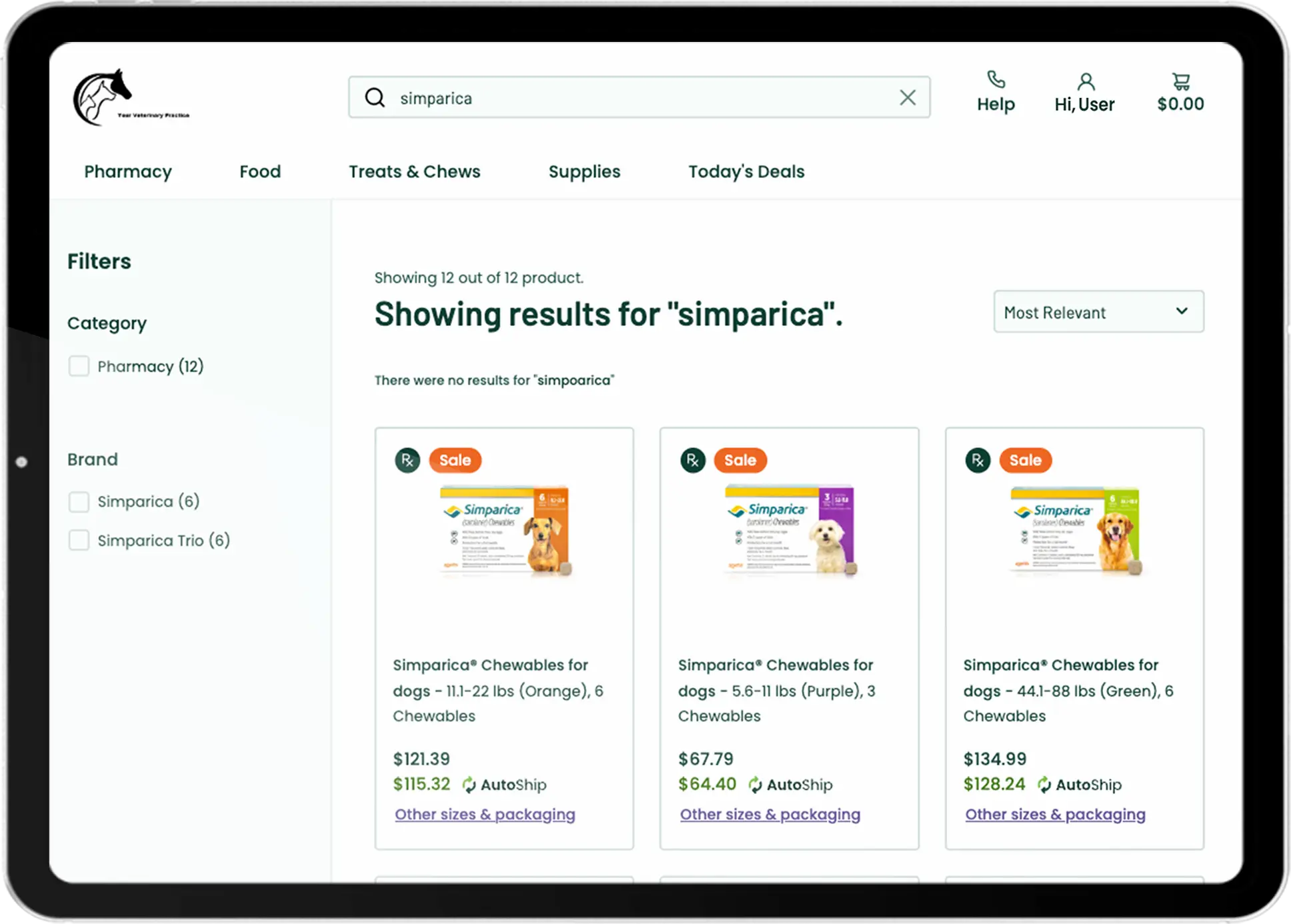Open Simparica 11.1-22 lbs (Orange) product title
Screen dimensions: 1291x924
(498, 690)
